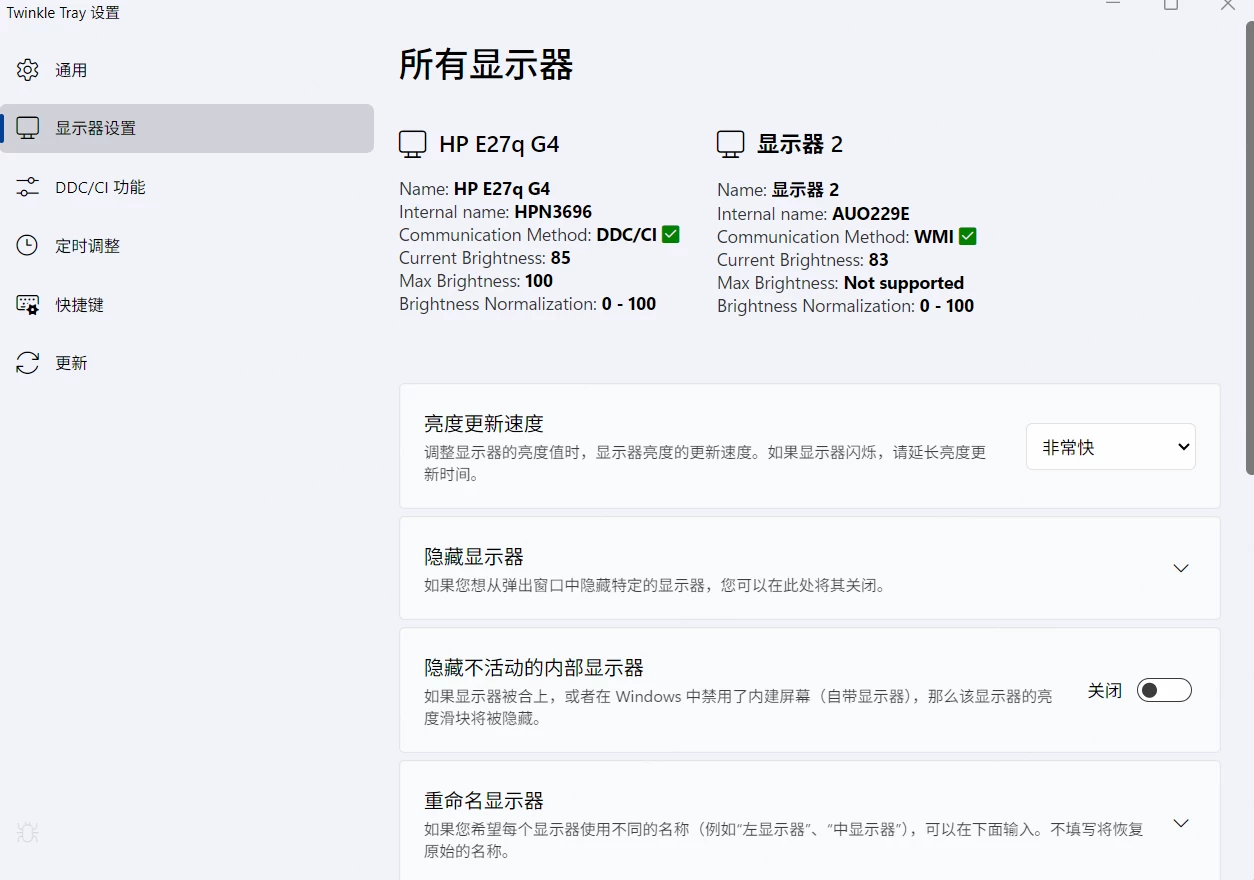This screenshot has height=880, width=1254.
Task: Click Current Brightness value 83
Action: coord(878,260)
